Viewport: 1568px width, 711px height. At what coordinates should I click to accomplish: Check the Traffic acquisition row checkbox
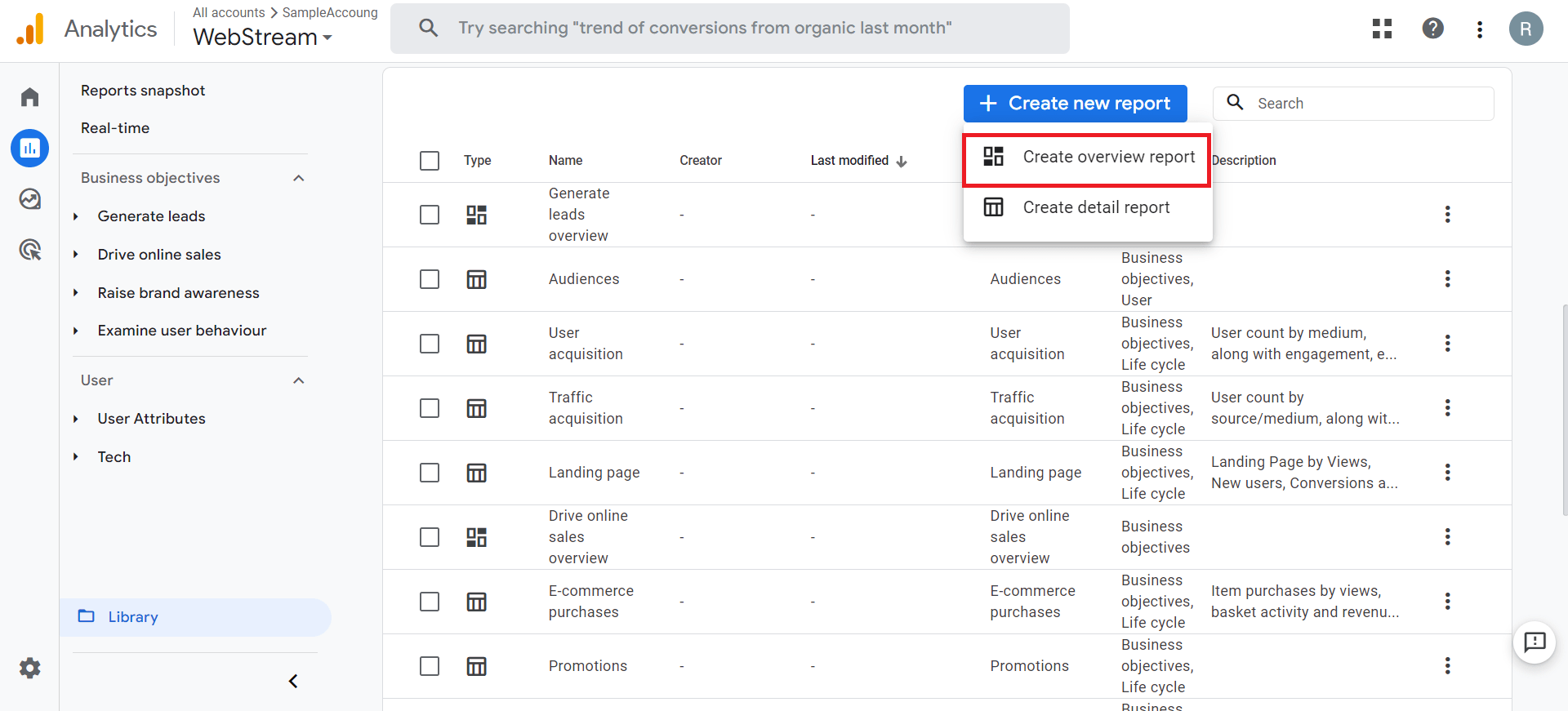(430, 408)
